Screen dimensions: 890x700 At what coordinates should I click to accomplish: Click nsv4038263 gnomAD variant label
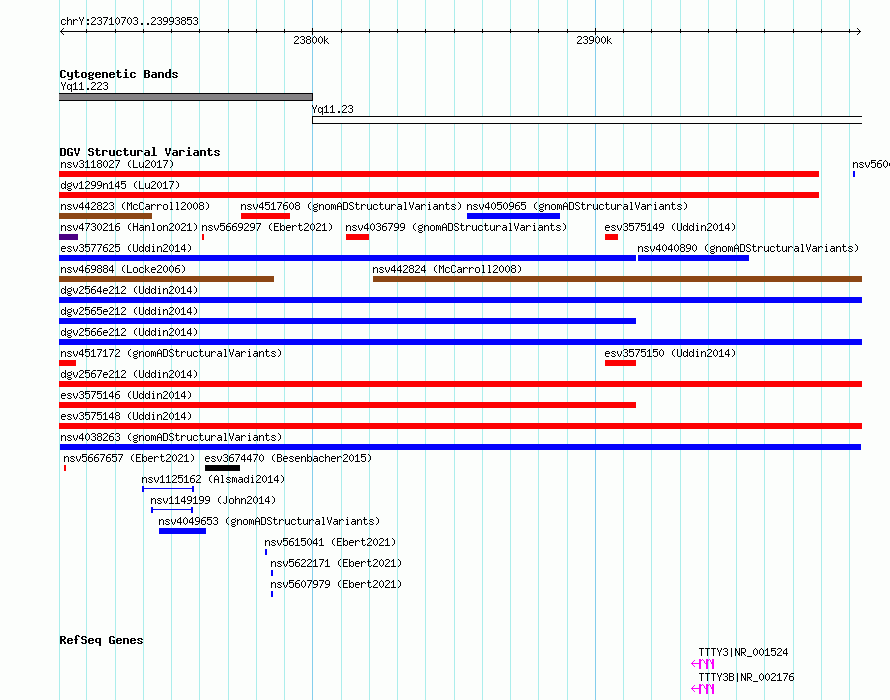tap(171, 437)
